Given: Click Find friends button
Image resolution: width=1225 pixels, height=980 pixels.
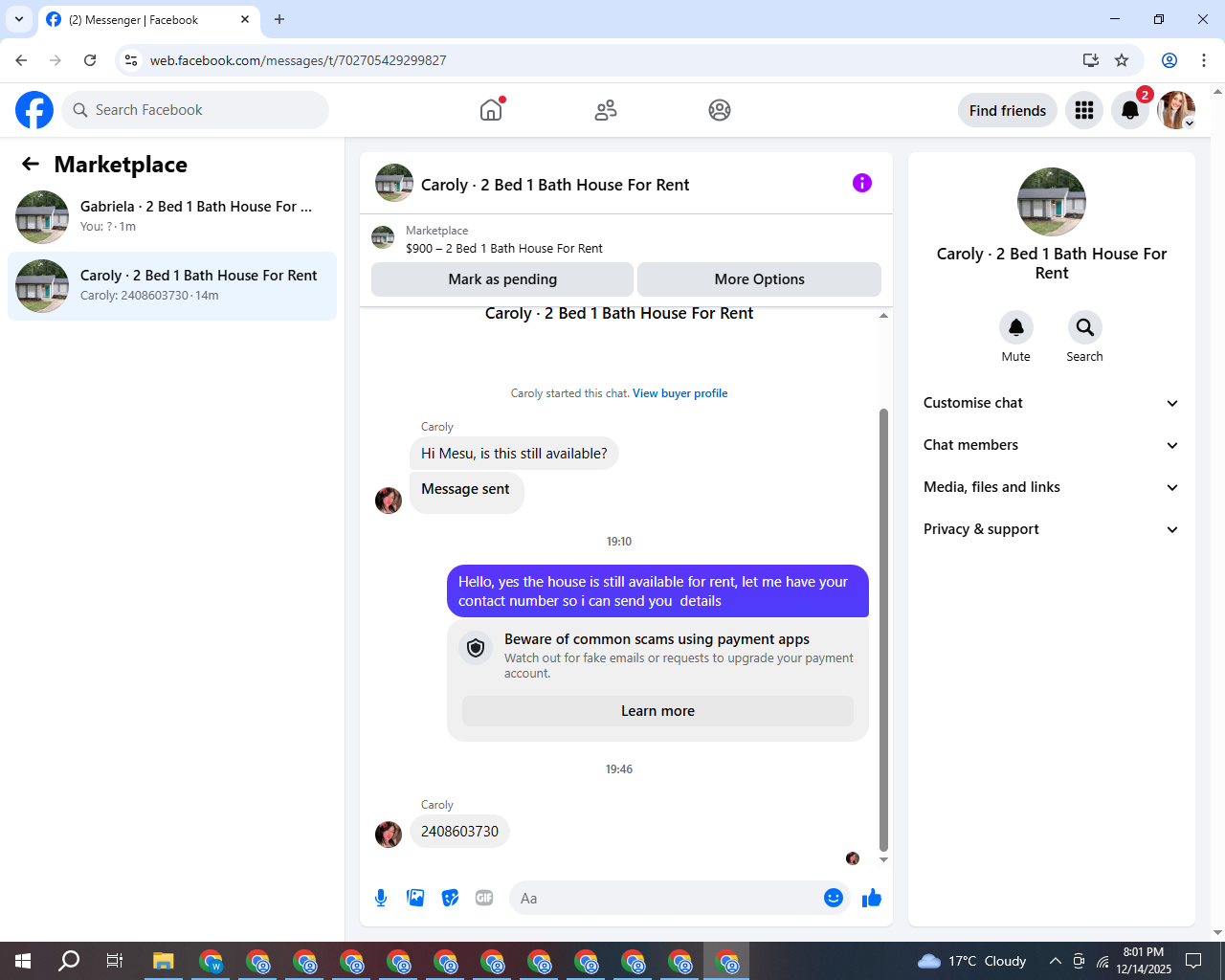Looking at the screenshot, I should pyautogui.click(x=1008, y=110).
